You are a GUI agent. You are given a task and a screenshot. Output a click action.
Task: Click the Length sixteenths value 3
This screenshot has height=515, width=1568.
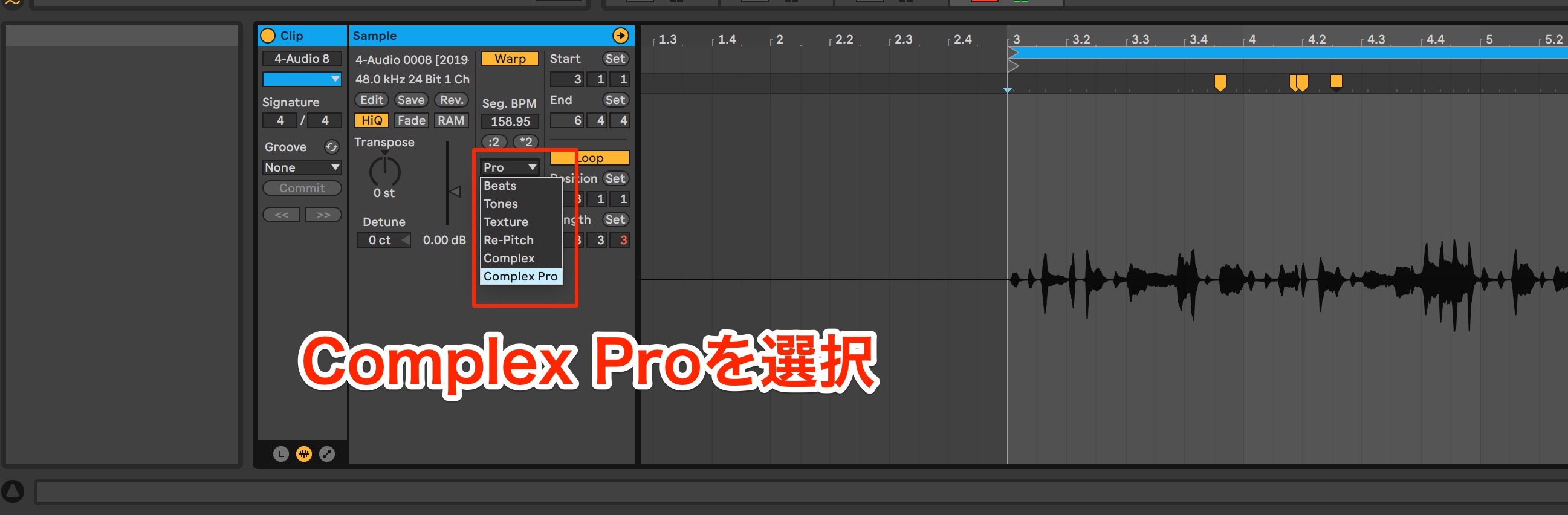pyautogui.click(x=621, y=241)
